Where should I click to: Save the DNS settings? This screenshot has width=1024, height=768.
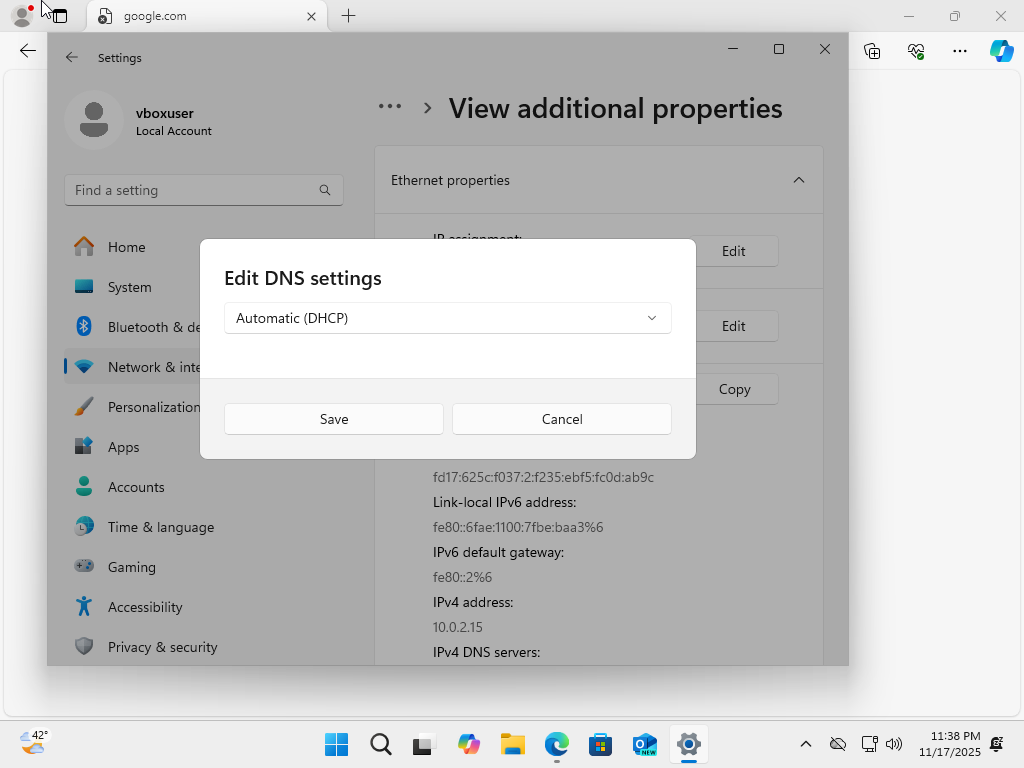click(333, 419)
